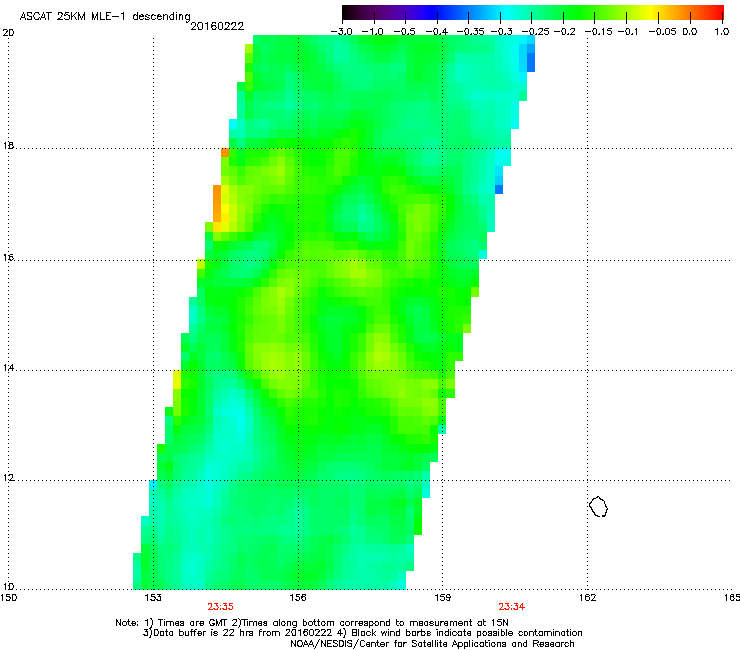Click latitude axis label 10
Viewport: 740px width, 650px height.
coord(8,587)
